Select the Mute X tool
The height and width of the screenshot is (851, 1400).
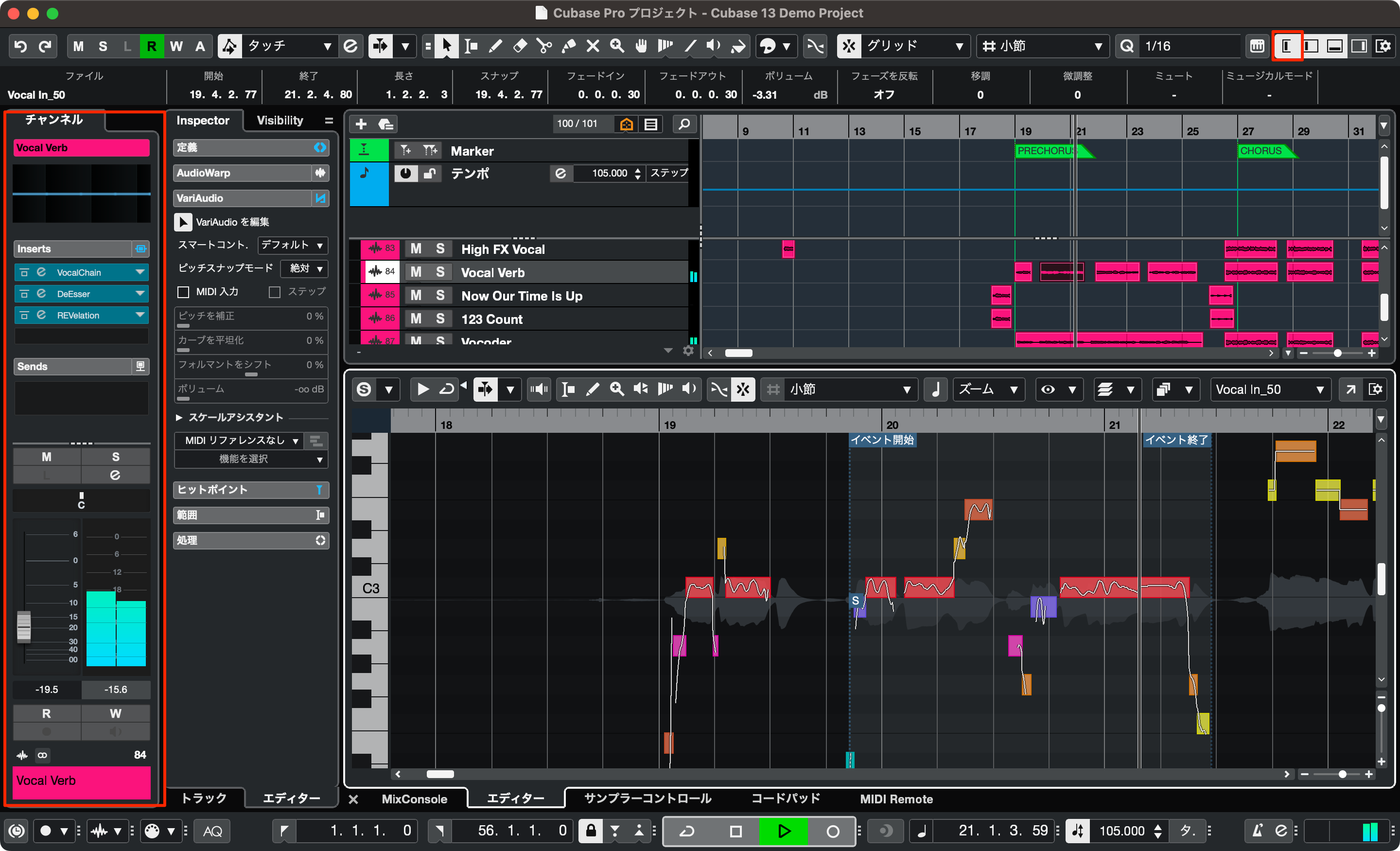point(593,46)
